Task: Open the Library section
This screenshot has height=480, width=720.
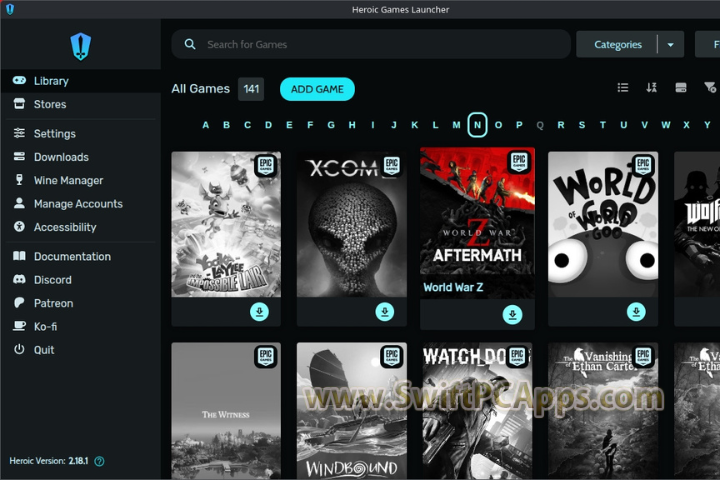Action: click(x=80, y=81)
